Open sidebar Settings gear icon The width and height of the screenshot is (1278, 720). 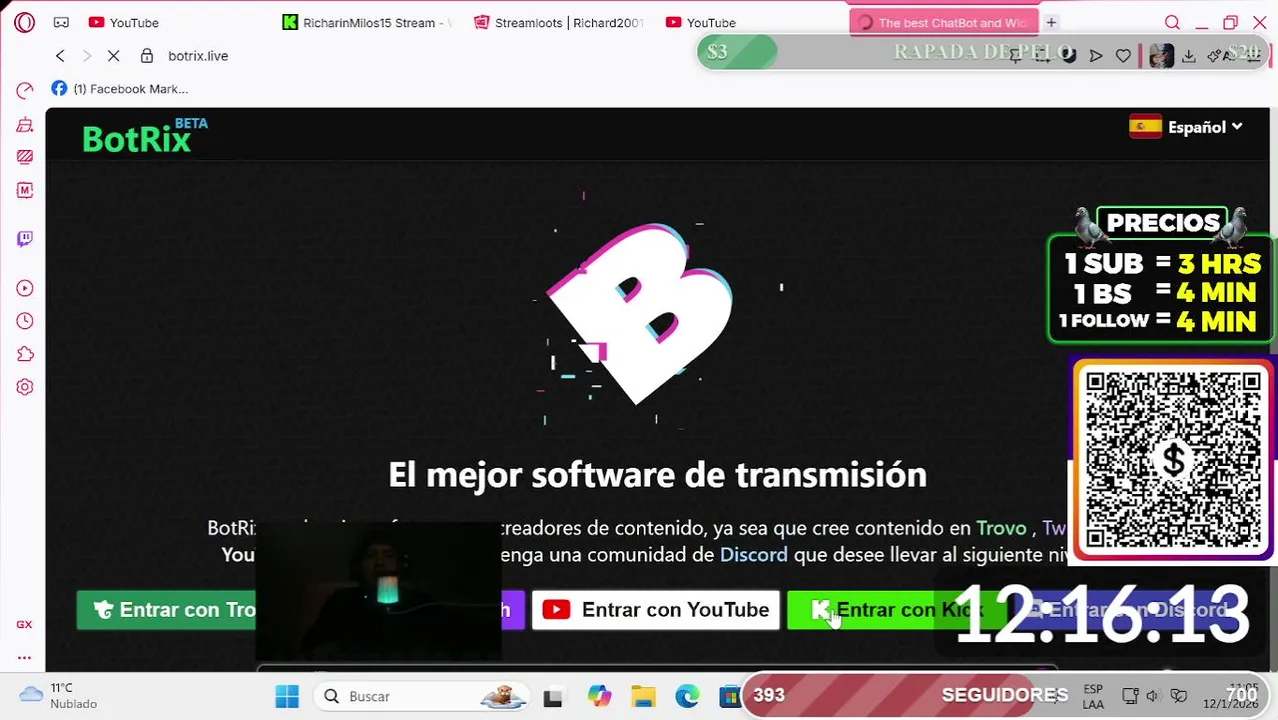coord(25,387)
